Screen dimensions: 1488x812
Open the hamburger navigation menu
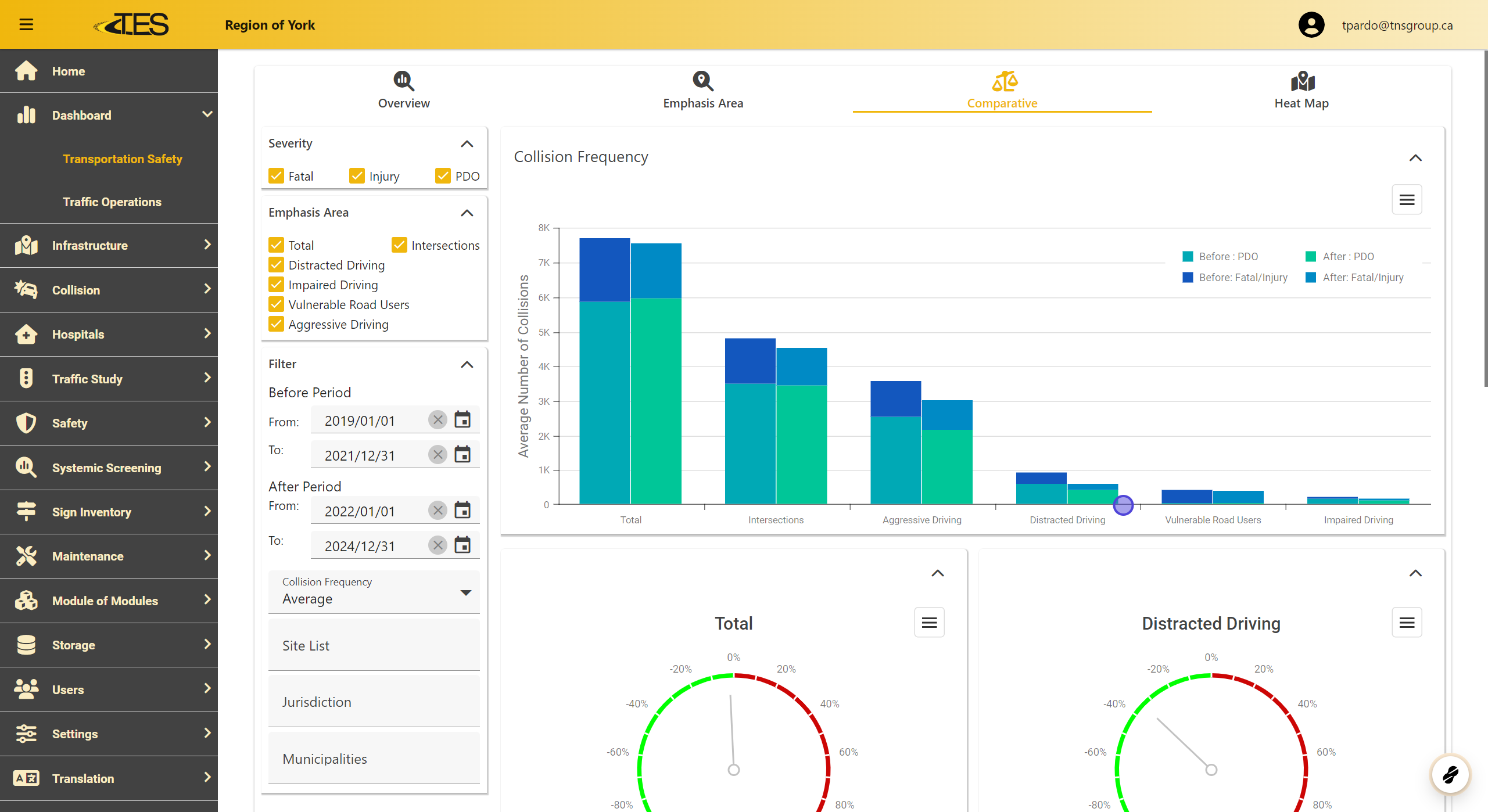[x=26, y=24]
